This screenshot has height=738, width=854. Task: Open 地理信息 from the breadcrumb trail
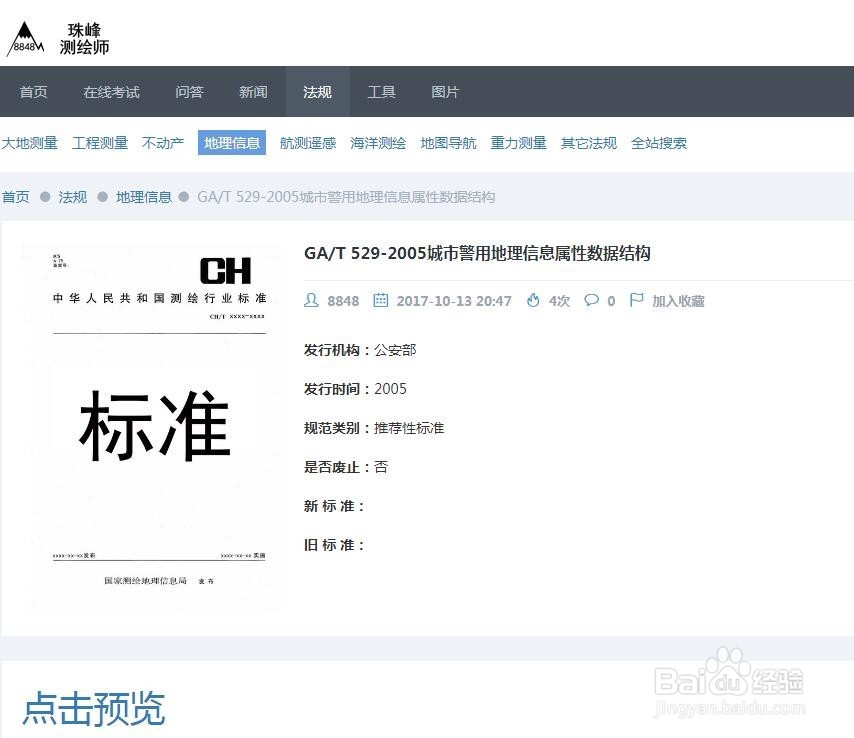143,197
